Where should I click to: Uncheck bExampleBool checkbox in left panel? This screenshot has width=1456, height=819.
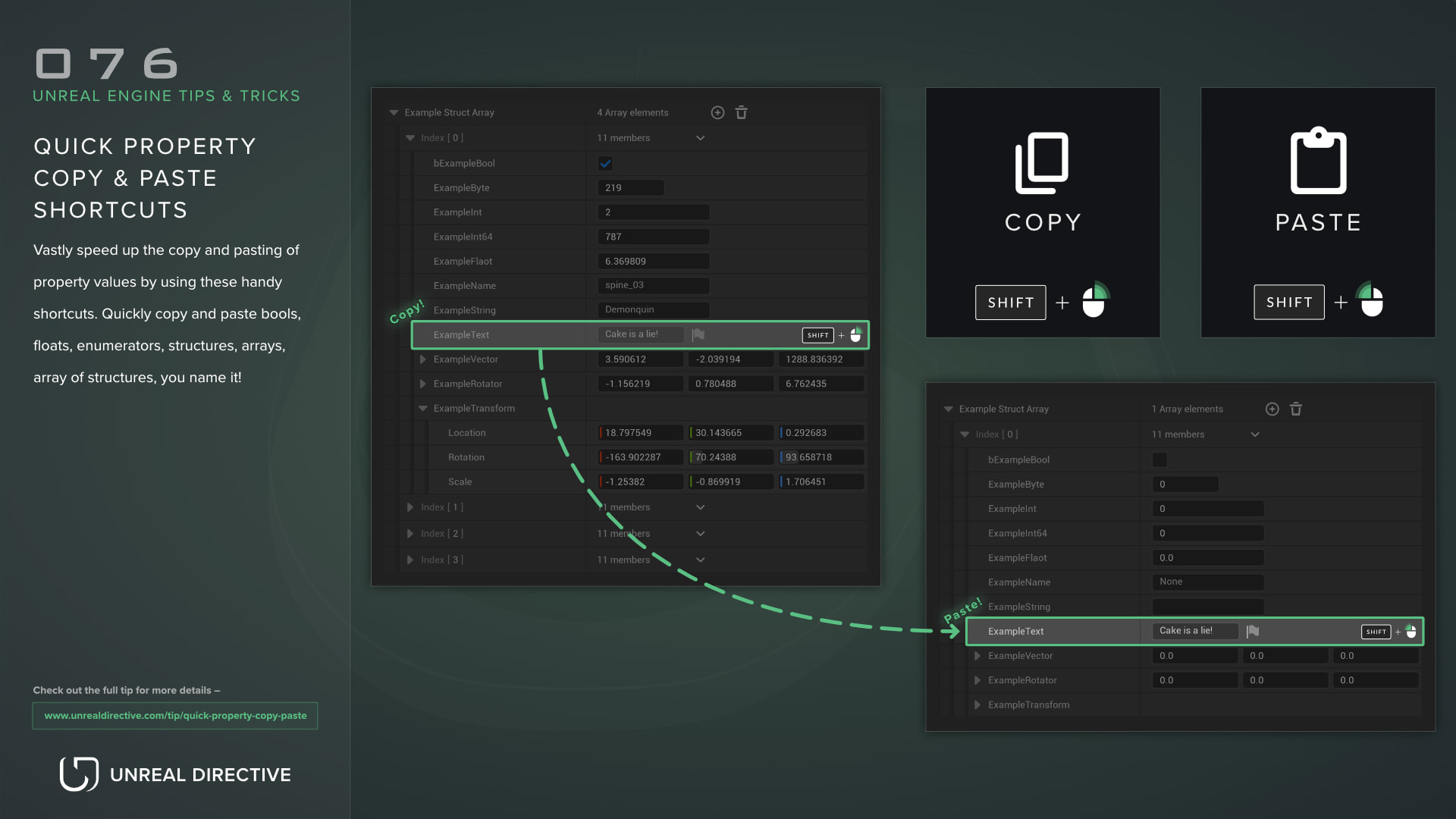point(605,163)
